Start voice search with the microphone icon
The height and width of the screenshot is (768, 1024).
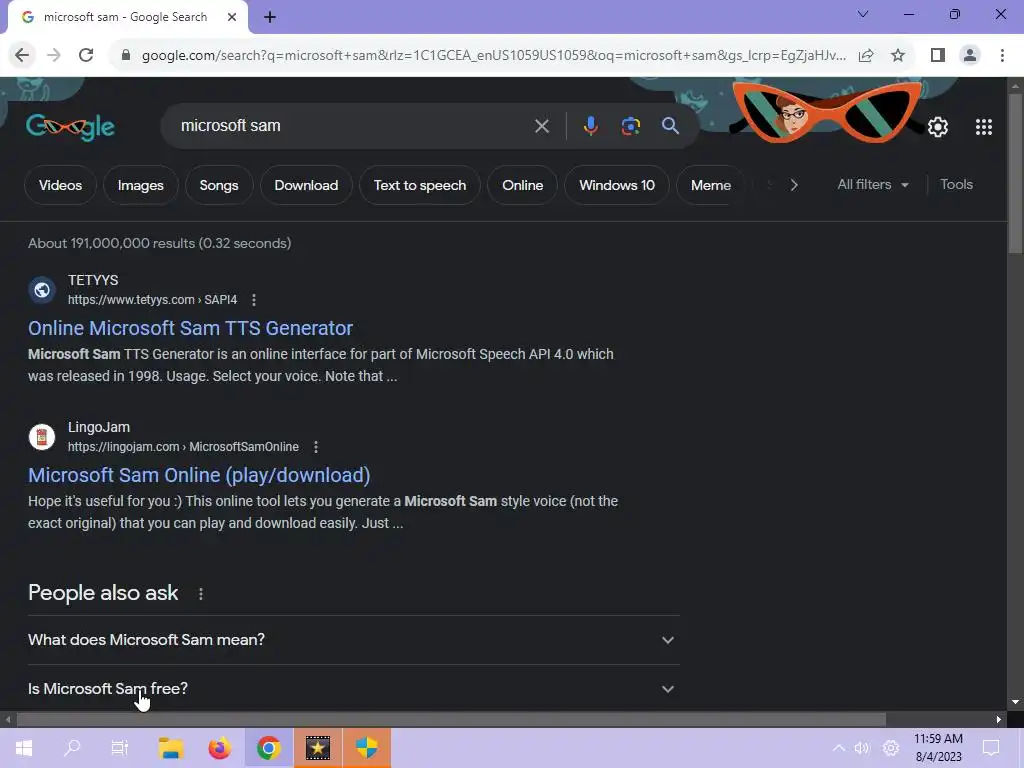pyautogui.click(x=590, y=125)
